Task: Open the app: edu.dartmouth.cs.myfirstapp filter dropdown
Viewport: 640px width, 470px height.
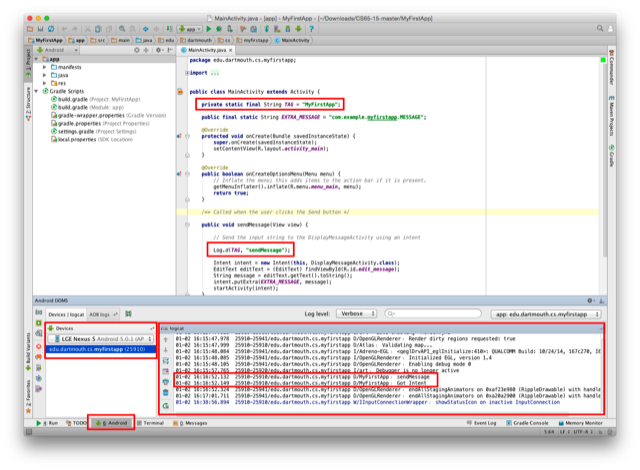Action: 546,314
